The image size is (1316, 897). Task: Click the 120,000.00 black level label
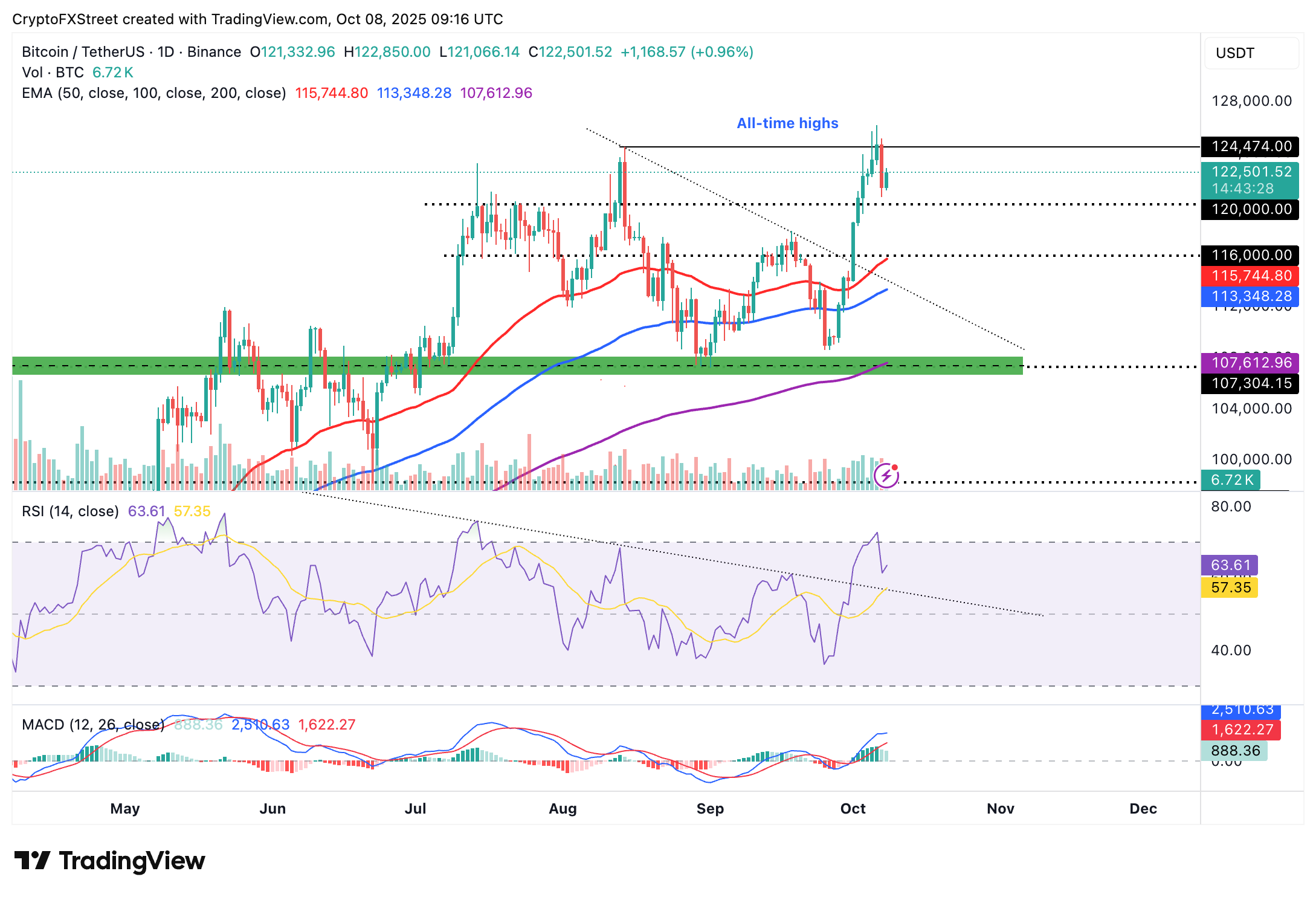pos(1251,209)
